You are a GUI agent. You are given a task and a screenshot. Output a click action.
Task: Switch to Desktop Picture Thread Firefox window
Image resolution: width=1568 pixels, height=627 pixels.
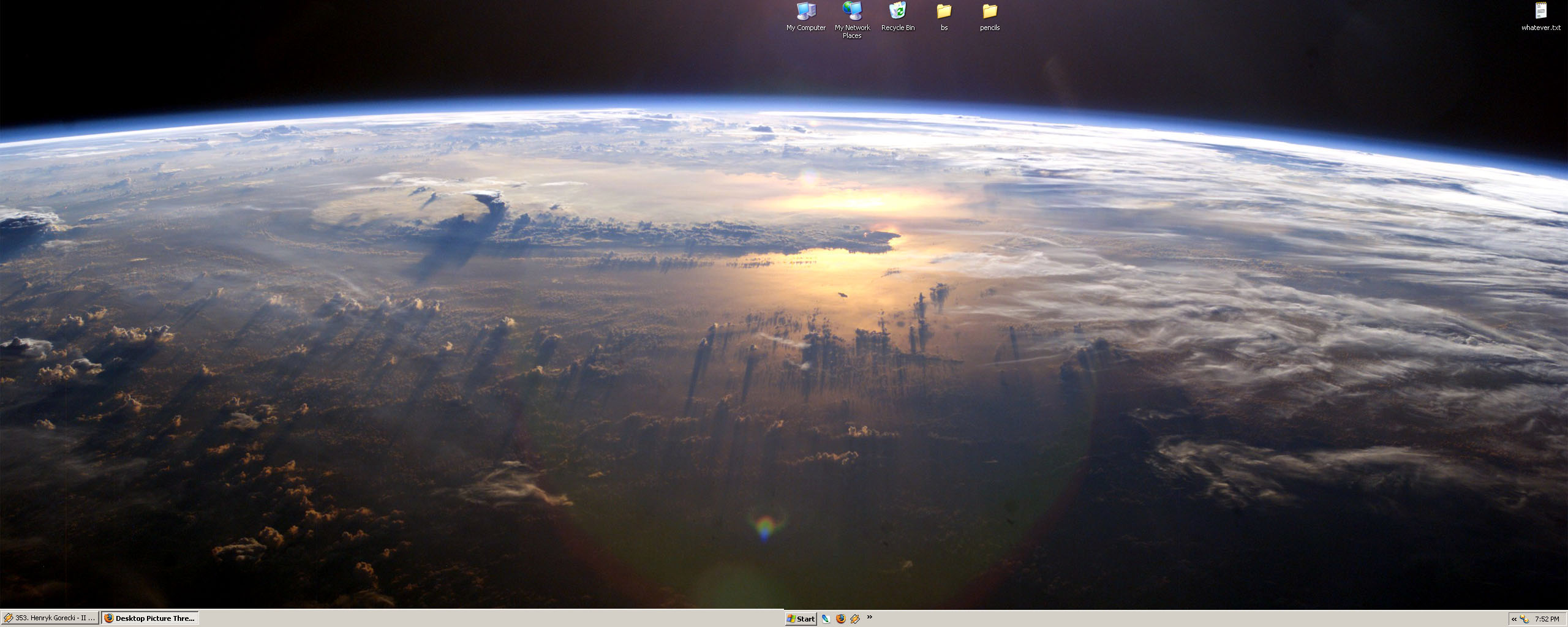pyautogui.click(x=149, y=618)
